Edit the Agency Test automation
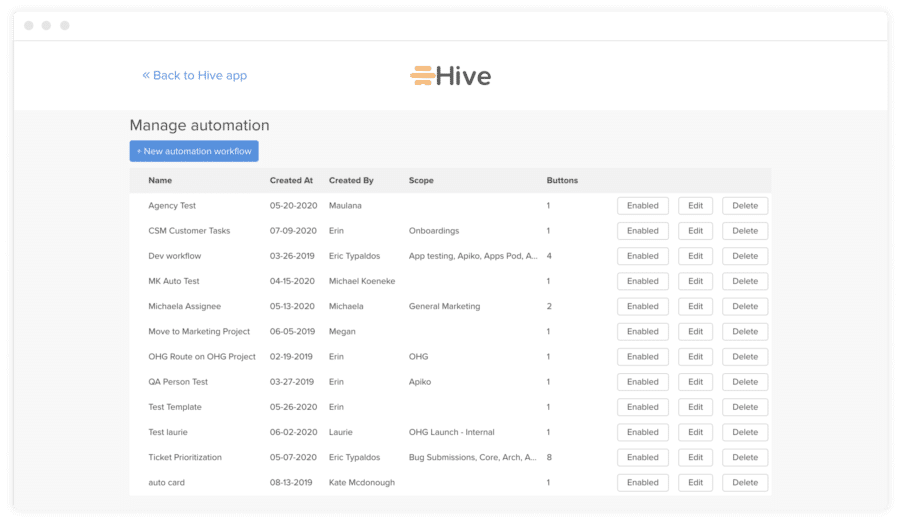 (695, 205)
